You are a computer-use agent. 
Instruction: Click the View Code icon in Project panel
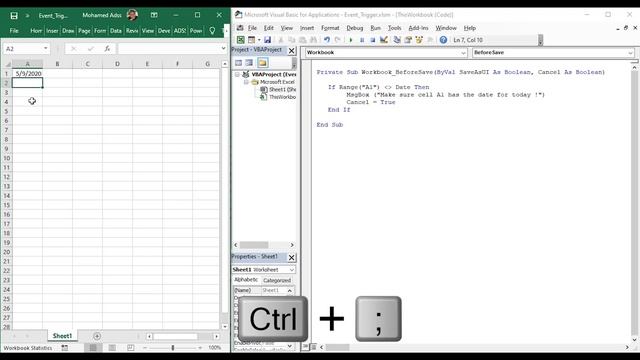point(238,63)
